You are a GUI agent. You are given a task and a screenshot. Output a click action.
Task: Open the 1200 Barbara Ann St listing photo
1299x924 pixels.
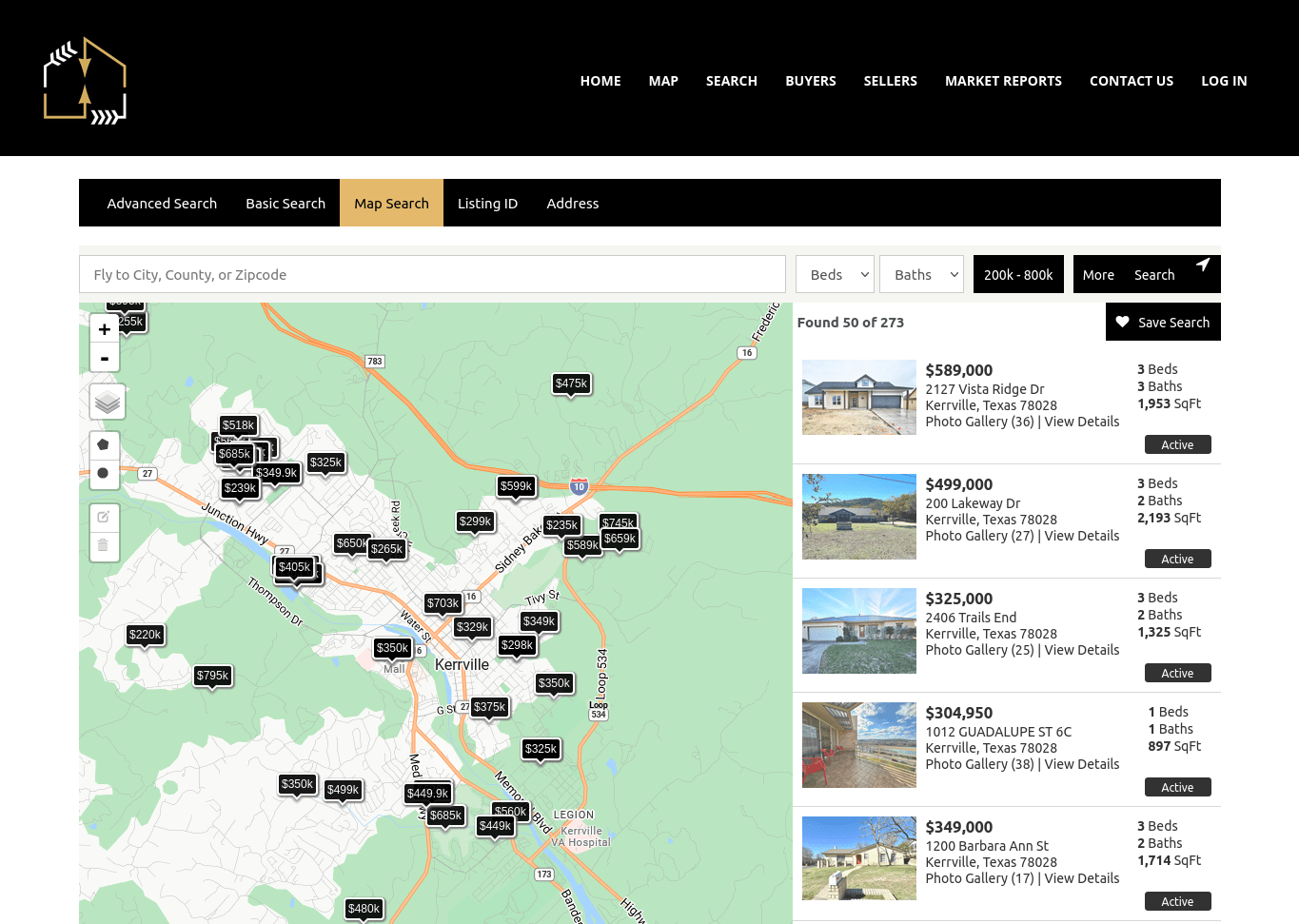click(x=859, y=858)
